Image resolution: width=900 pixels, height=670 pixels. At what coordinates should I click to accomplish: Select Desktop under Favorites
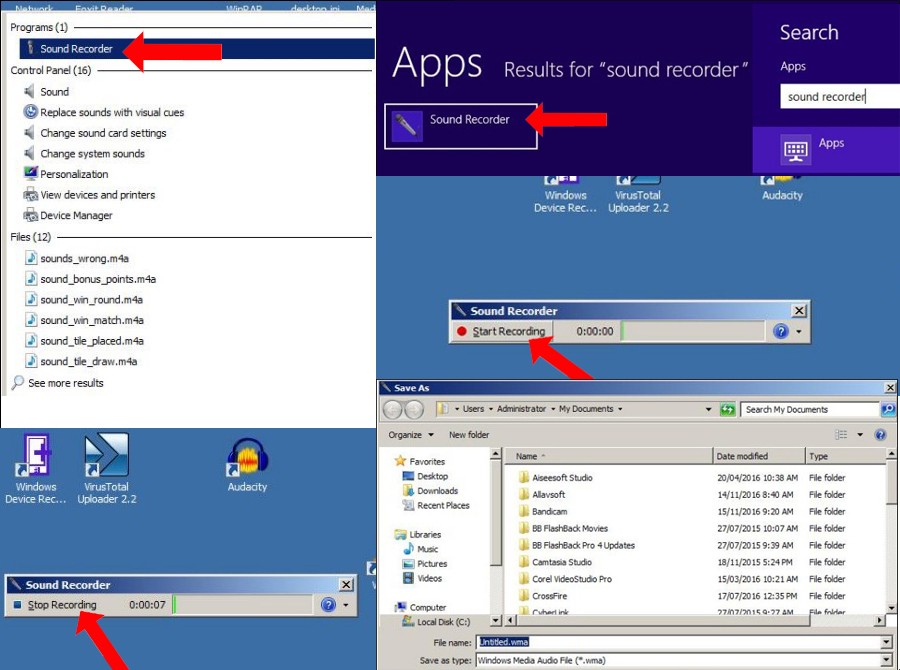tap(432, 477)
